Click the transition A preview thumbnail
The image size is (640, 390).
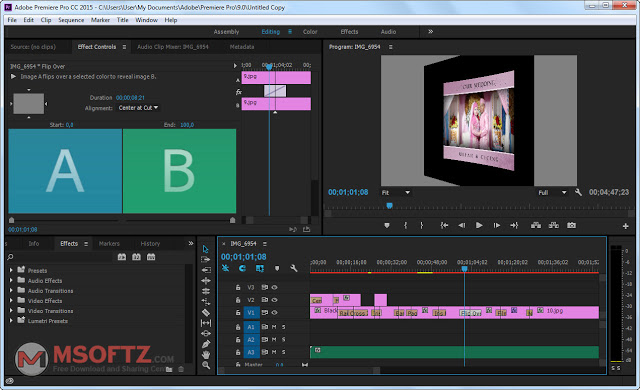pyautogui.click(x=65, y=171)
